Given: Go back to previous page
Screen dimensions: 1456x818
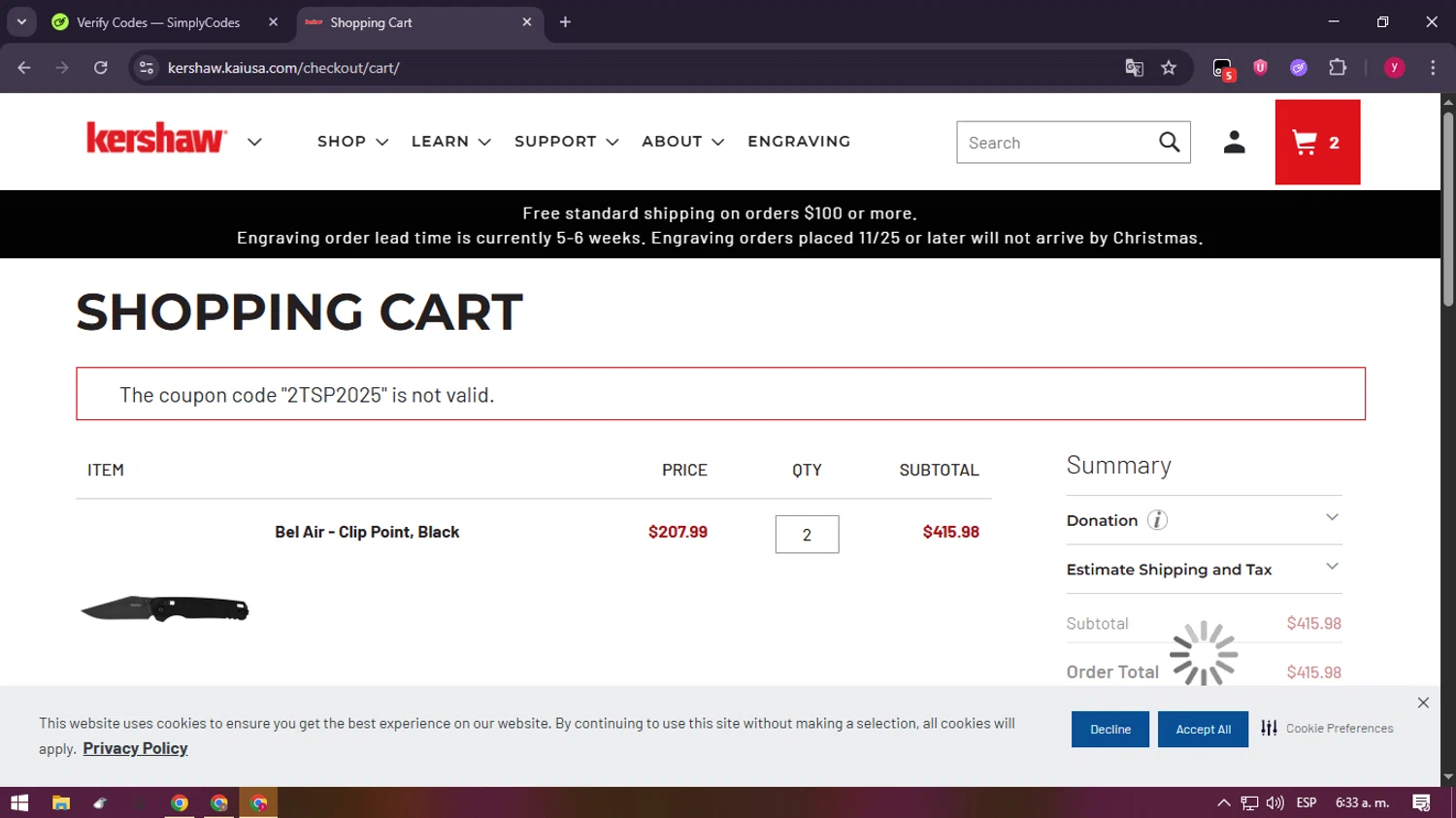Looking at the screenshot, I should (x=24, y=68).
